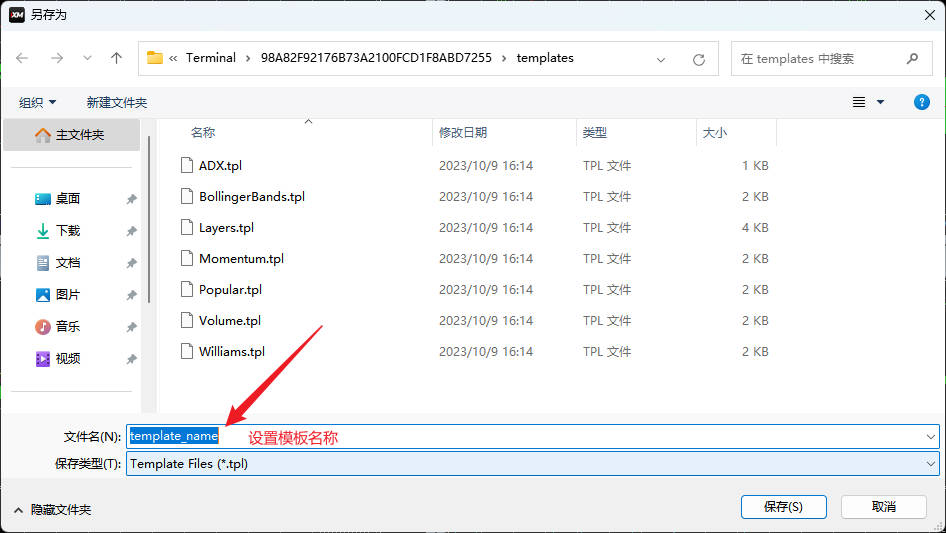Open 视频 in the sidebar
The height and width of the screenshot is (533, 946).
pyautogui.click(x=68, y=359)
